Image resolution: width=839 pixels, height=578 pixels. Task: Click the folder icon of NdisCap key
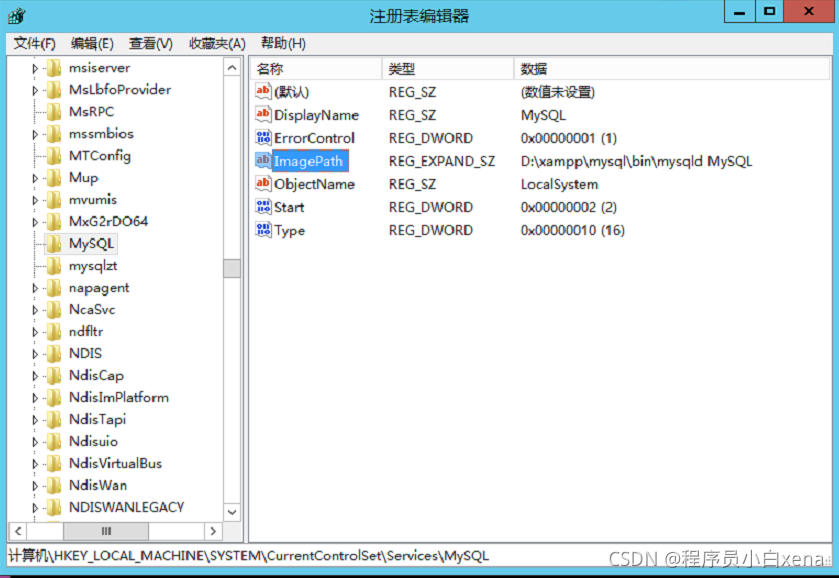54,376
